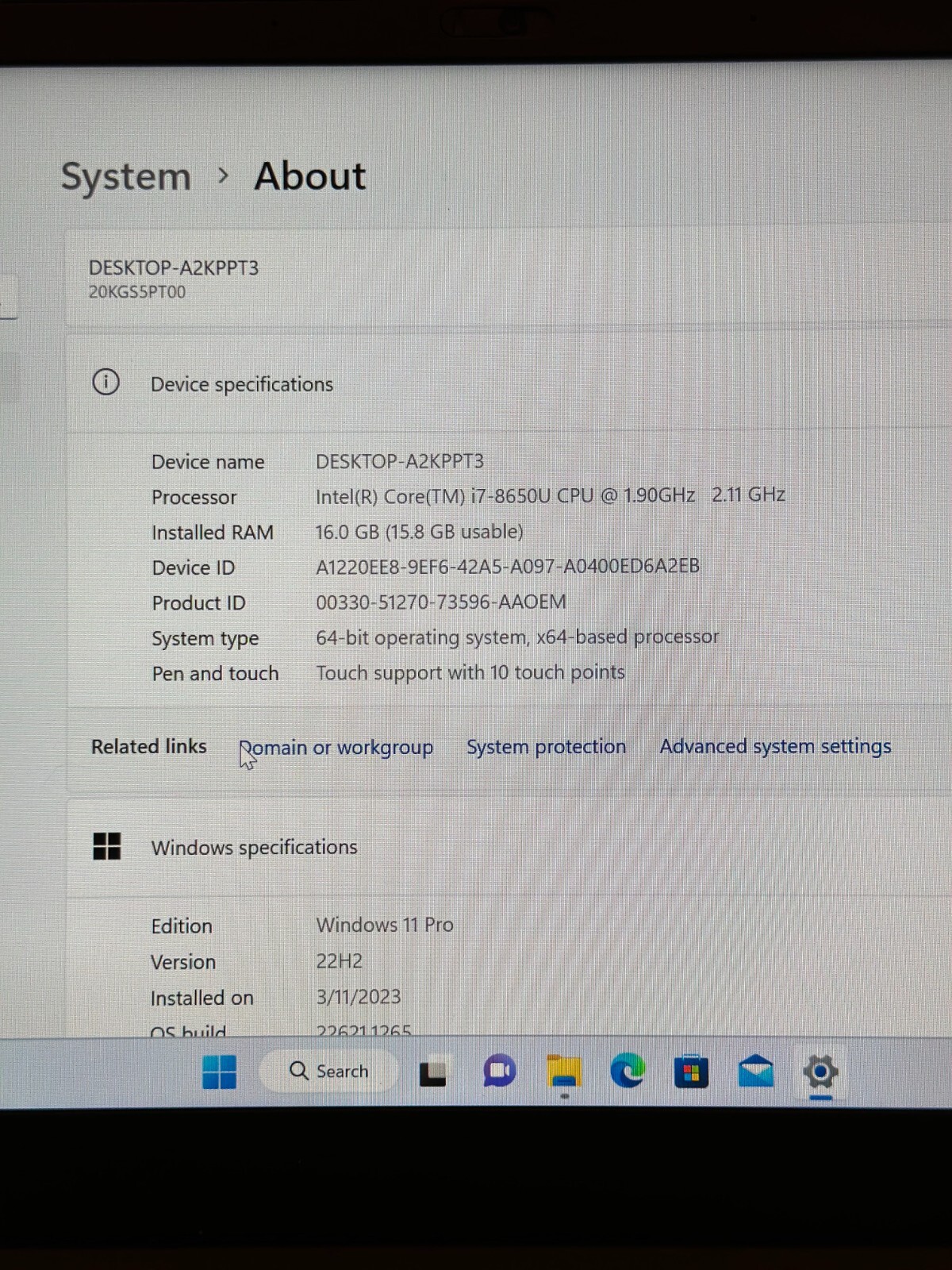
Task: Expand Windows specifications section header
Action: click(508, 848)
